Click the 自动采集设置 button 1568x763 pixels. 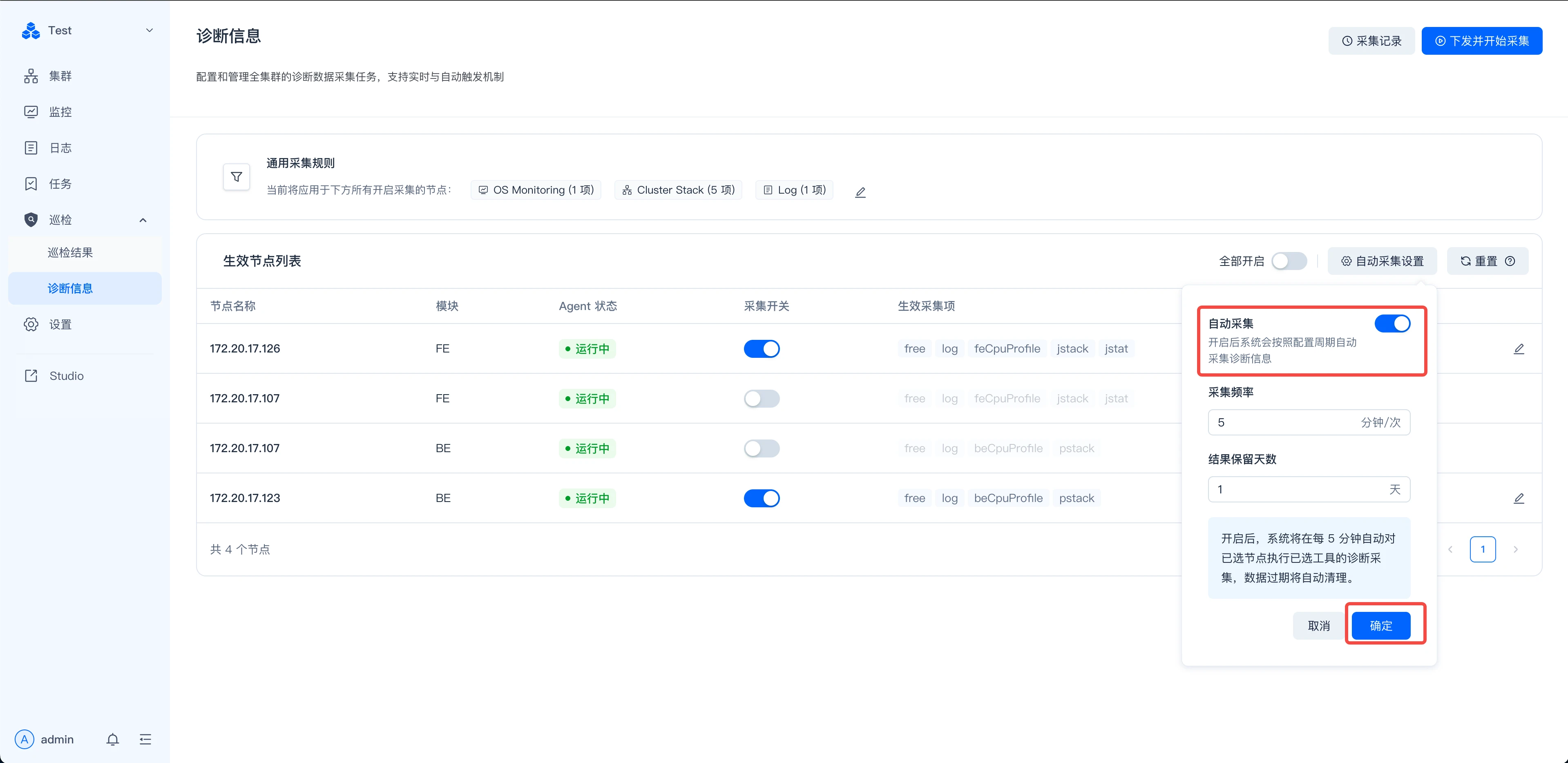(x=1383, y=261)
